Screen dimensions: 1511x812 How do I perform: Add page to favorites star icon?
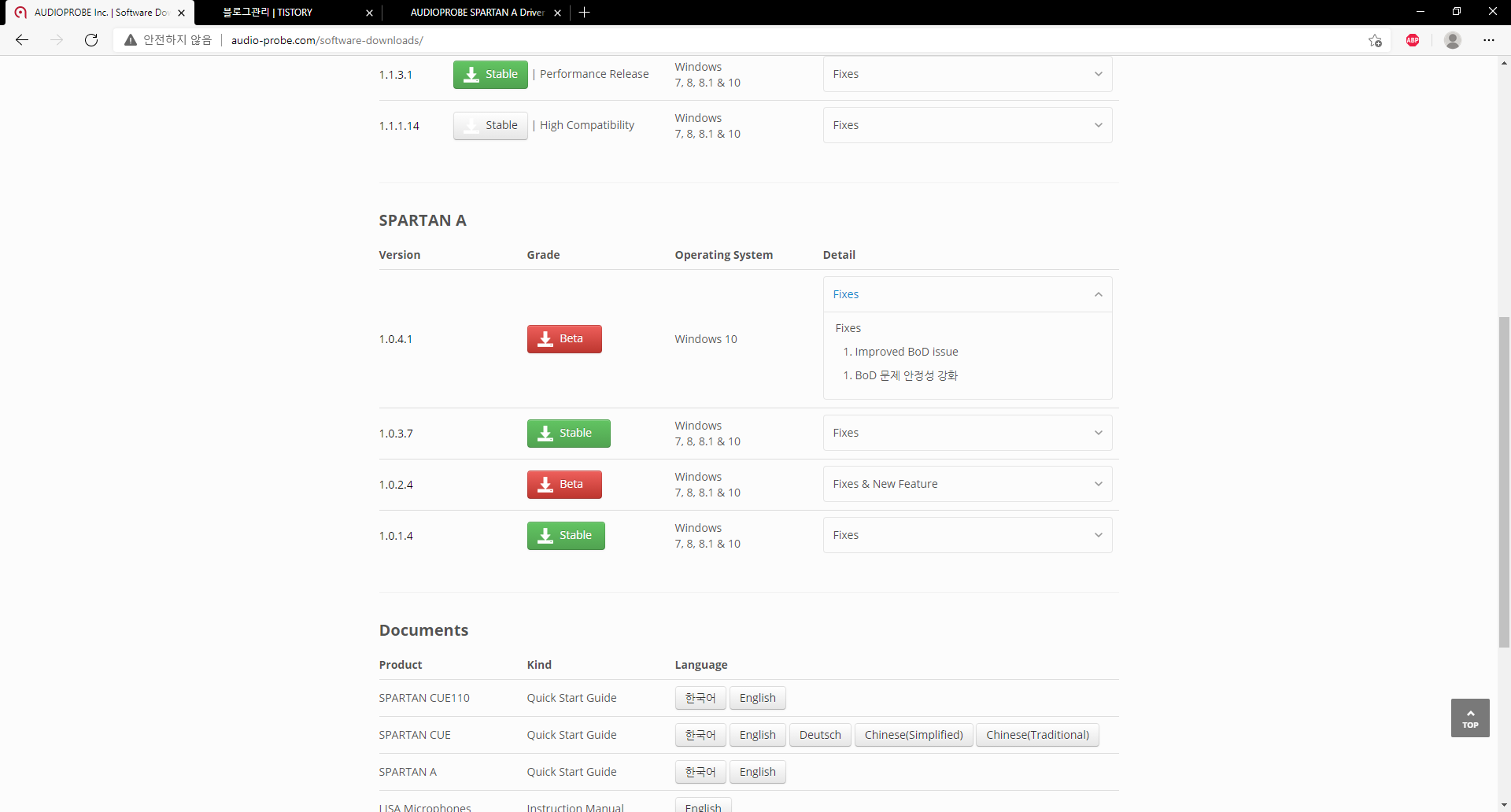[x=1375, y=40]
